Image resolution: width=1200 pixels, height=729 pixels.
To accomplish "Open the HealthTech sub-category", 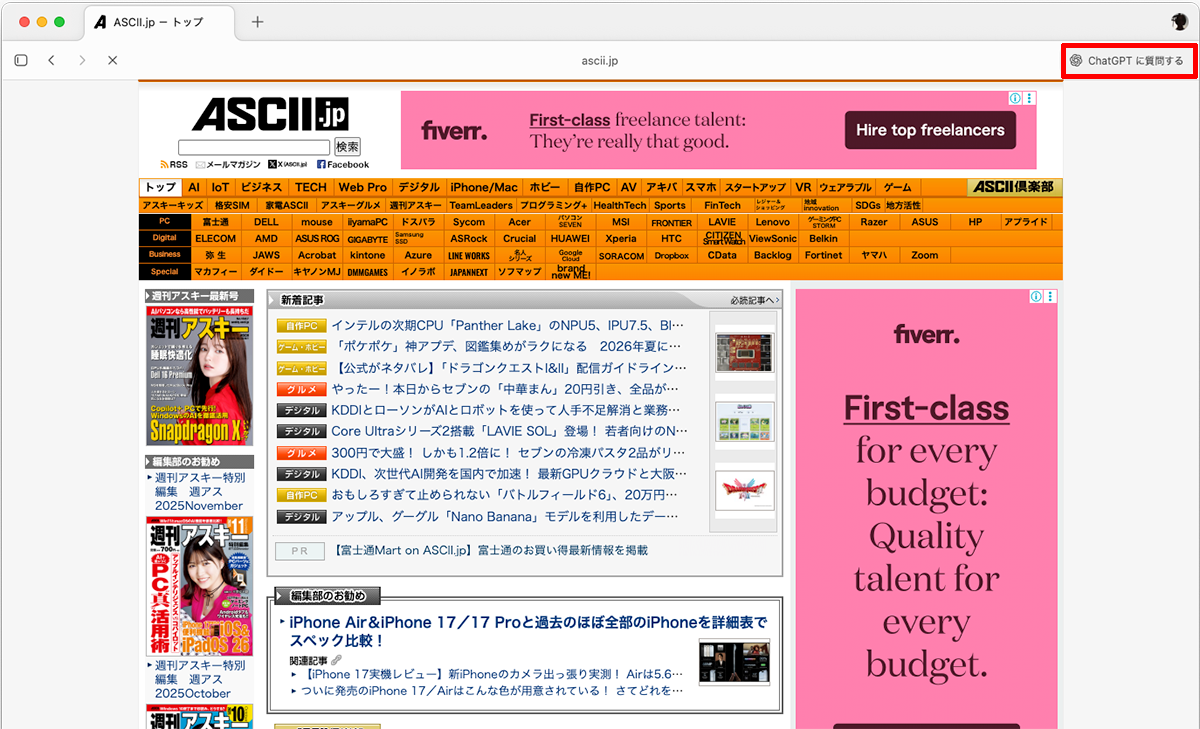I will point(620,205).
